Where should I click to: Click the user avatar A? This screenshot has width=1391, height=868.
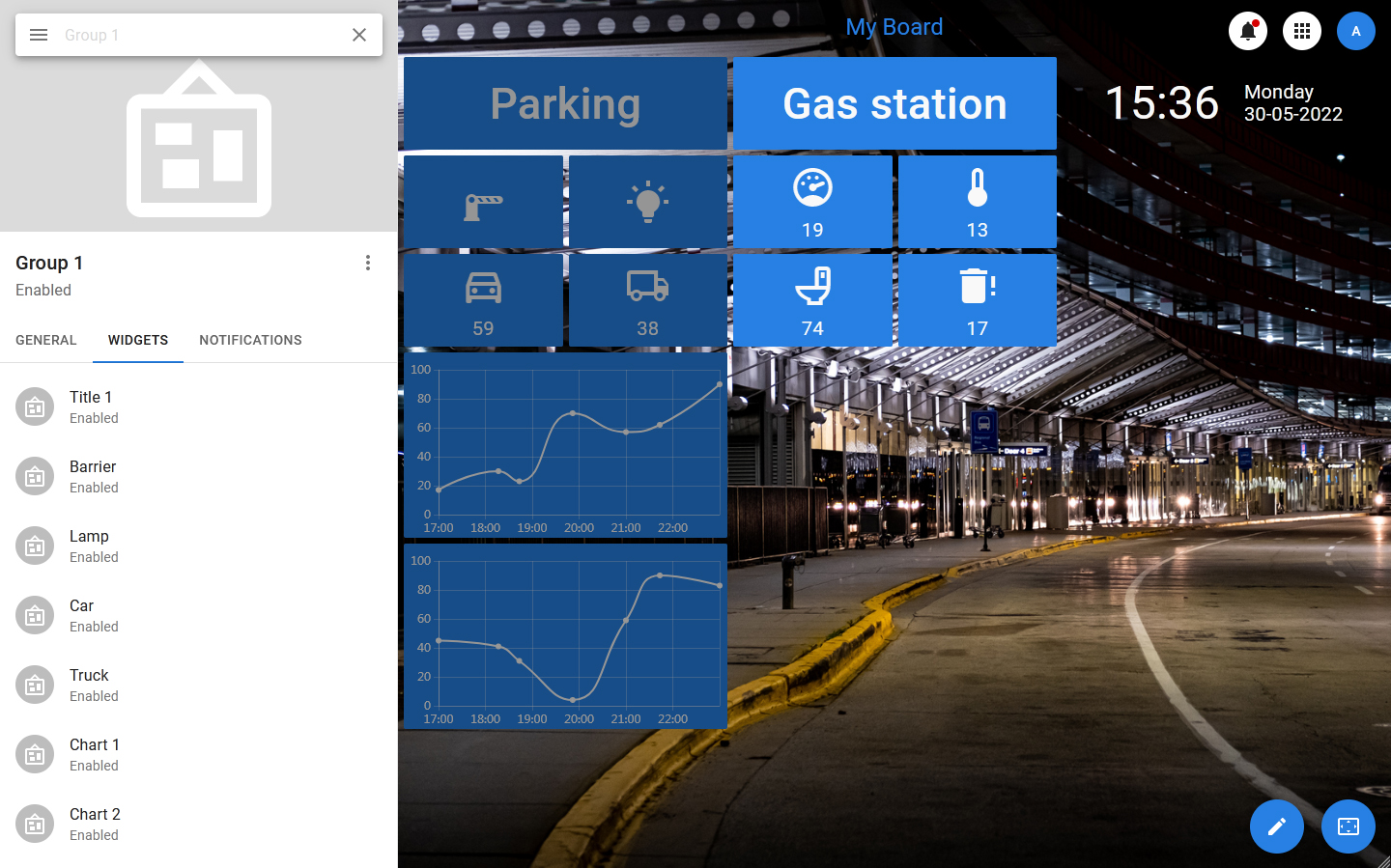[x=1355, y=31]
